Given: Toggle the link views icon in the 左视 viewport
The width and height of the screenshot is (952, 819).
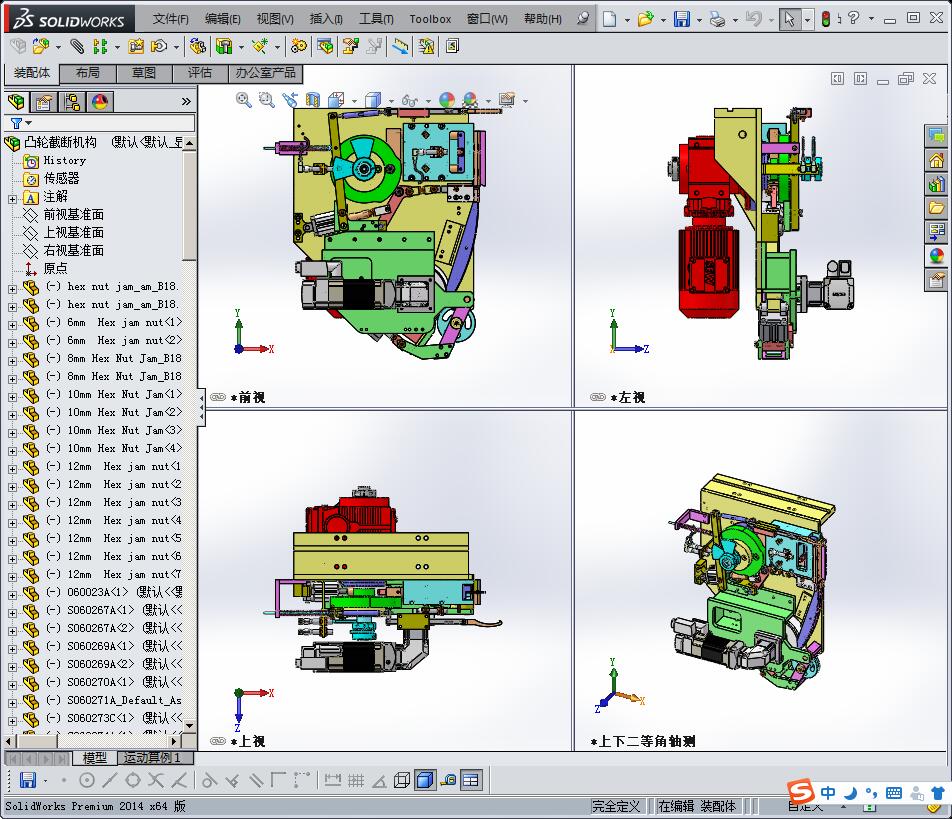Looking at the screenshot, I should pyautogui.click(x=597, y=397).
